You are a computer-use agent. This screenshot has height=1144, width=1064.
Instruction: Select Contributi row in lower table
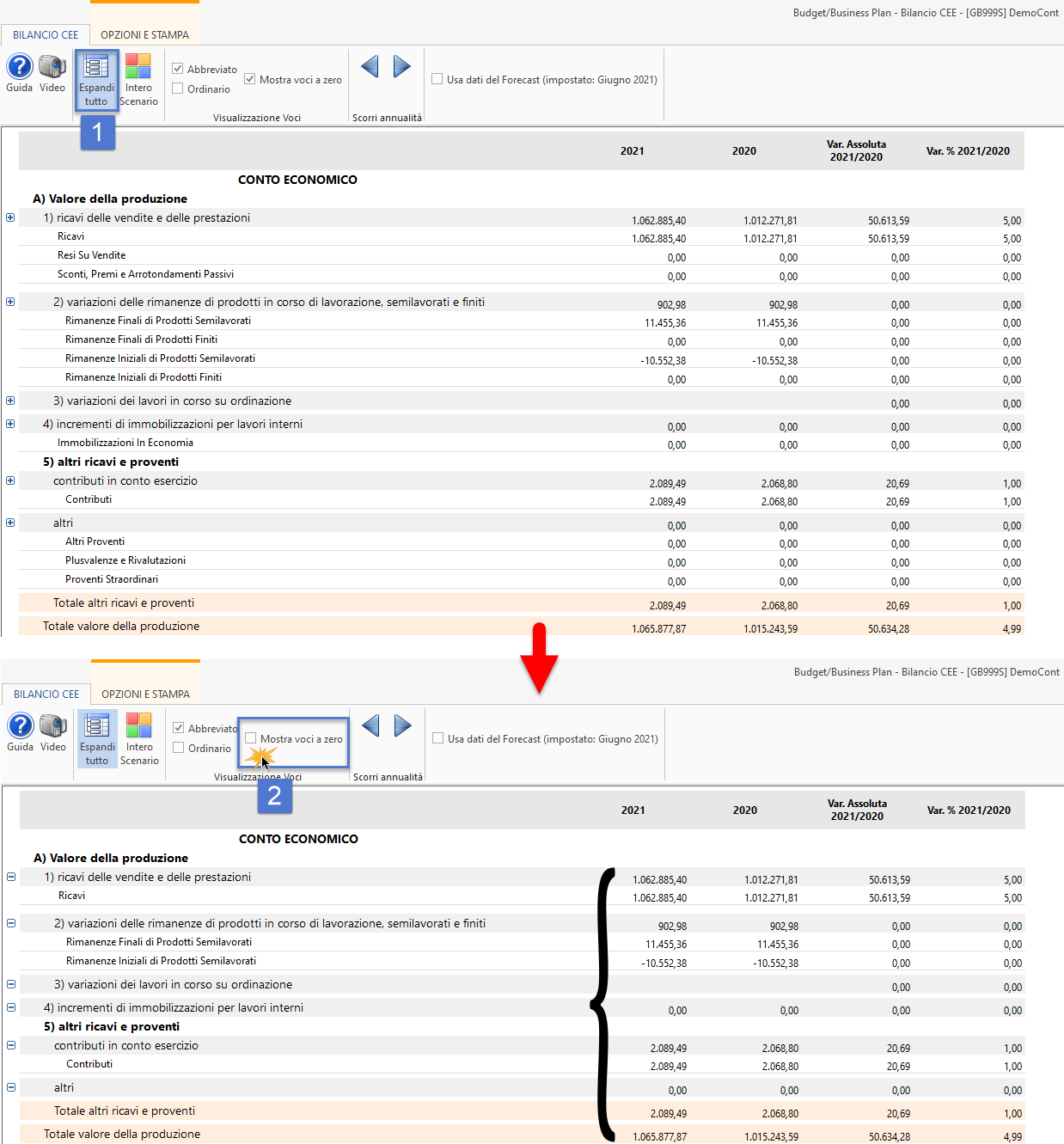coord(523,1064)
